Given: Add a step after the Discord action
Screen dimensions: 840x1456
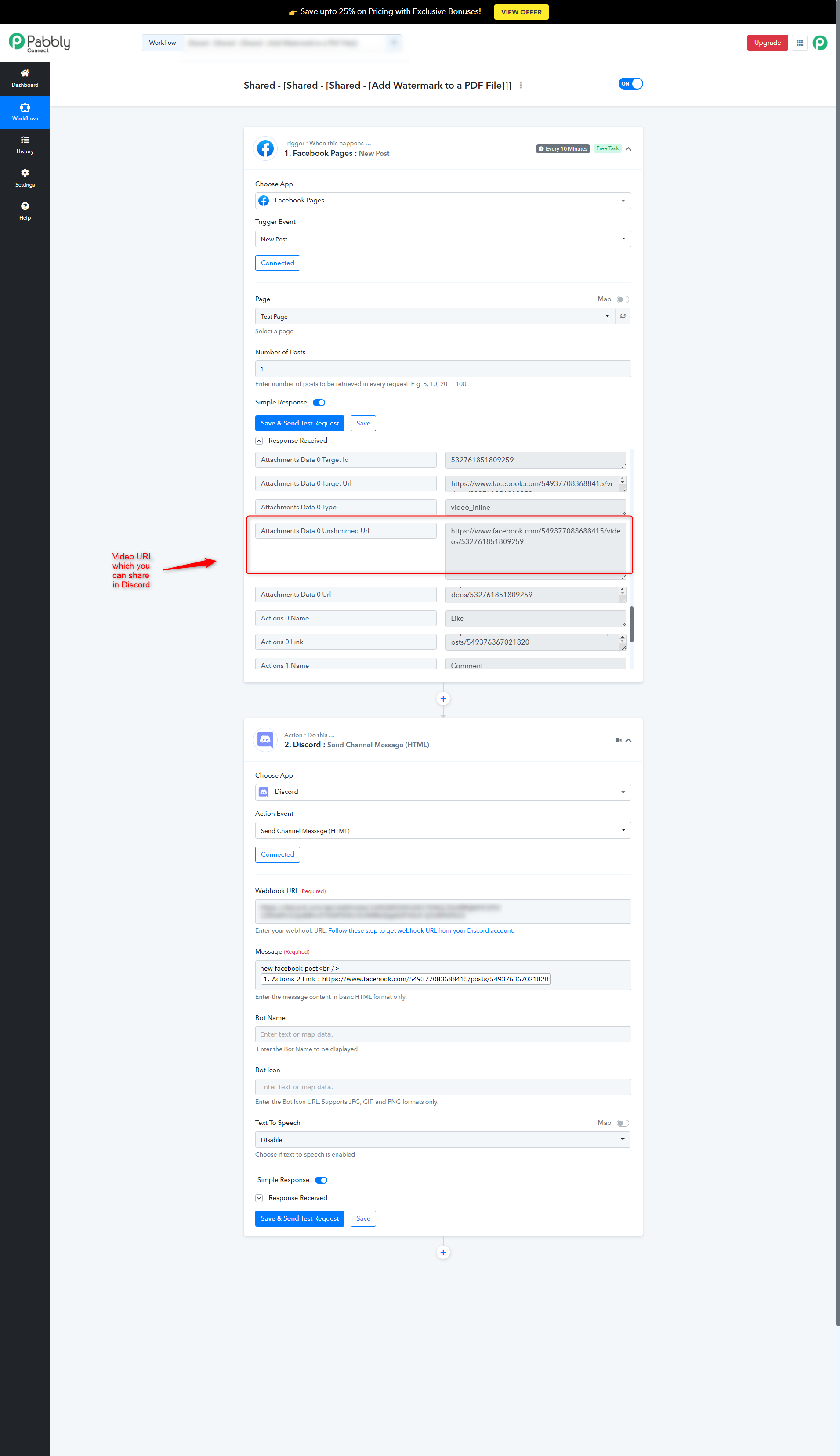Looking at the screenshot, I should click(x=443, y=1253).
